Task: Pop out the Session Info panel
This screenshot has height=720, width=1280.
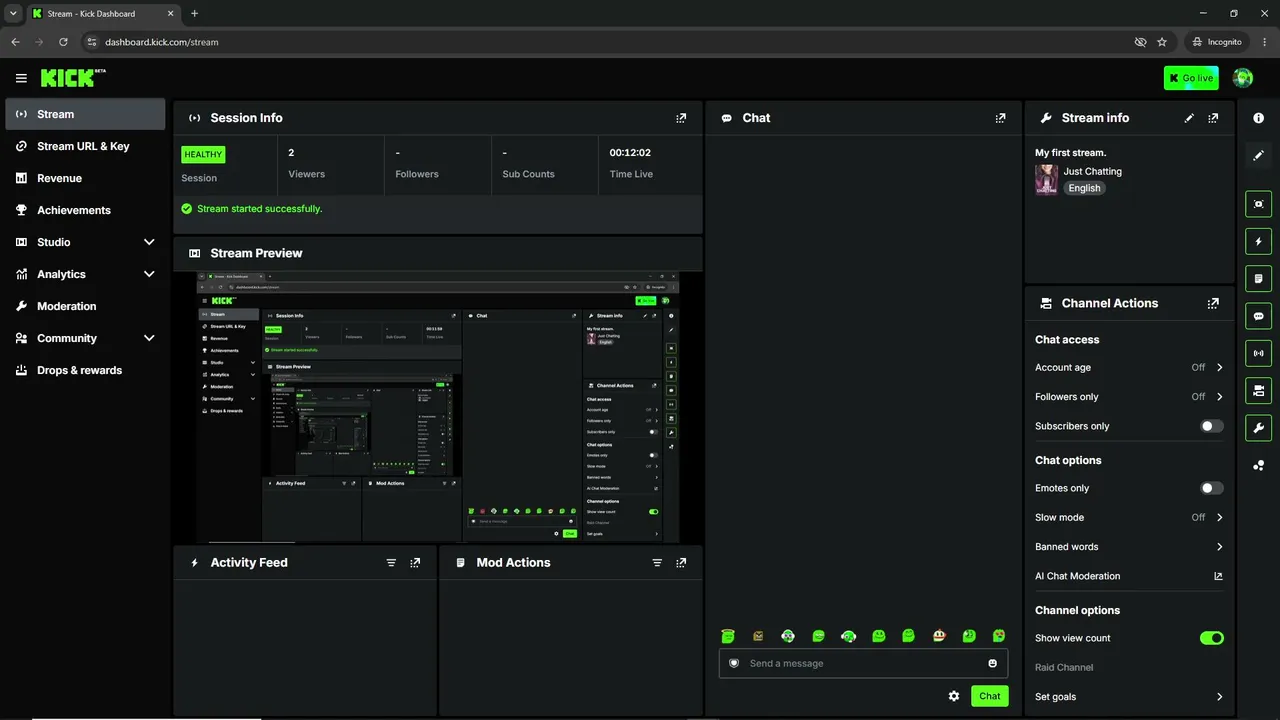Action: [681, 118]
